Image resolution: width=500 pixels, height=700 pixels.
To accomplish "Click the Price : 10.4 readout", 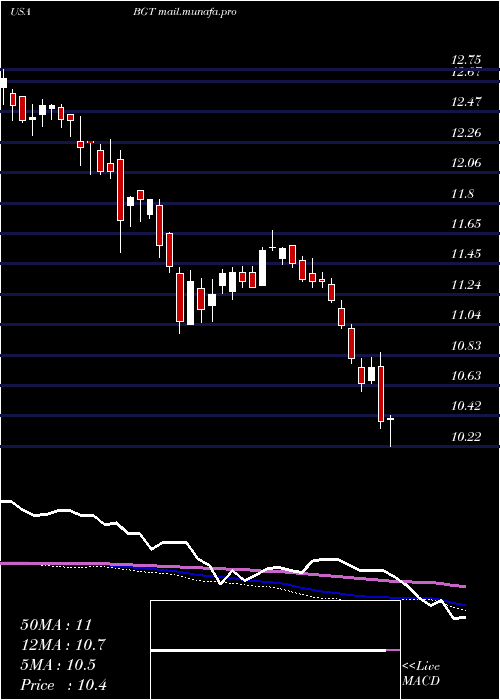I will click(x=64, y=685).
